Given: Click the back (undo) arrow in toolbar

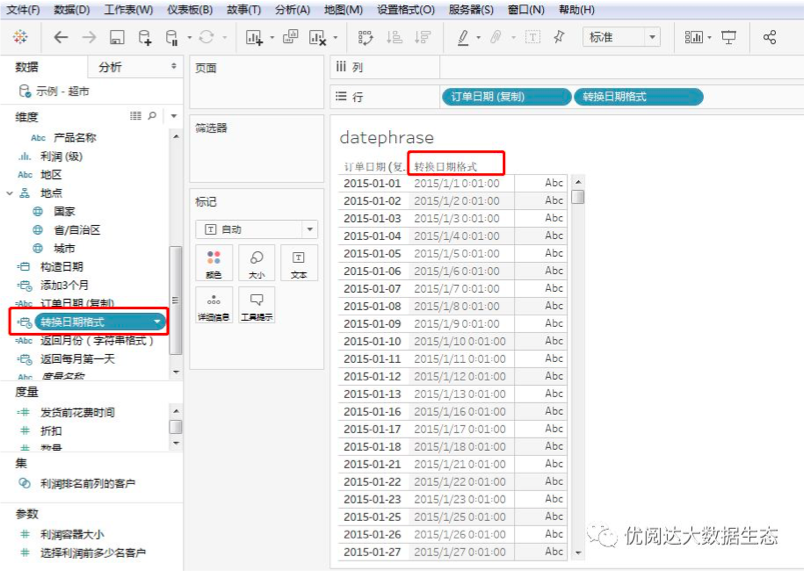Looking at the screenshot, I should pyautogui.click(x=61, y=37).
